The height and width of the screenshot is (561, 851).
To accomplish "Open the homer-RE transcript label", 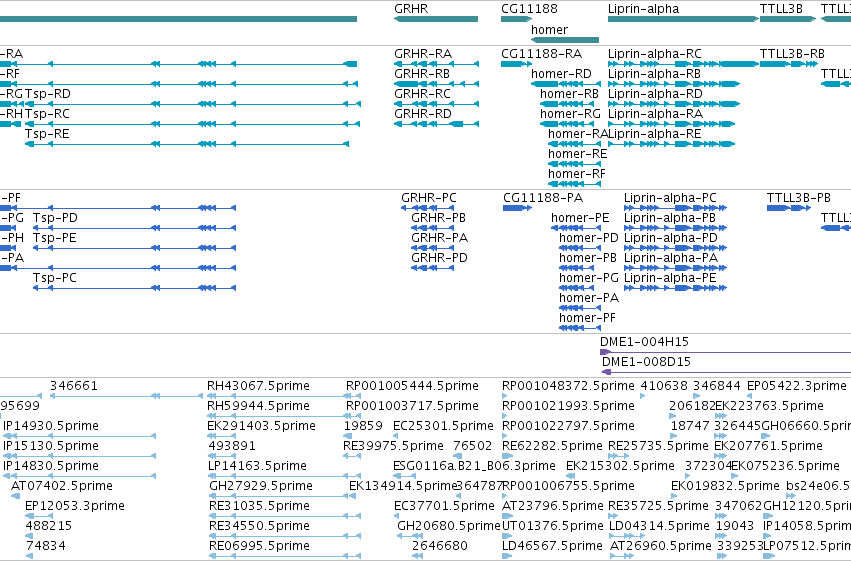I will pos(577,154).
